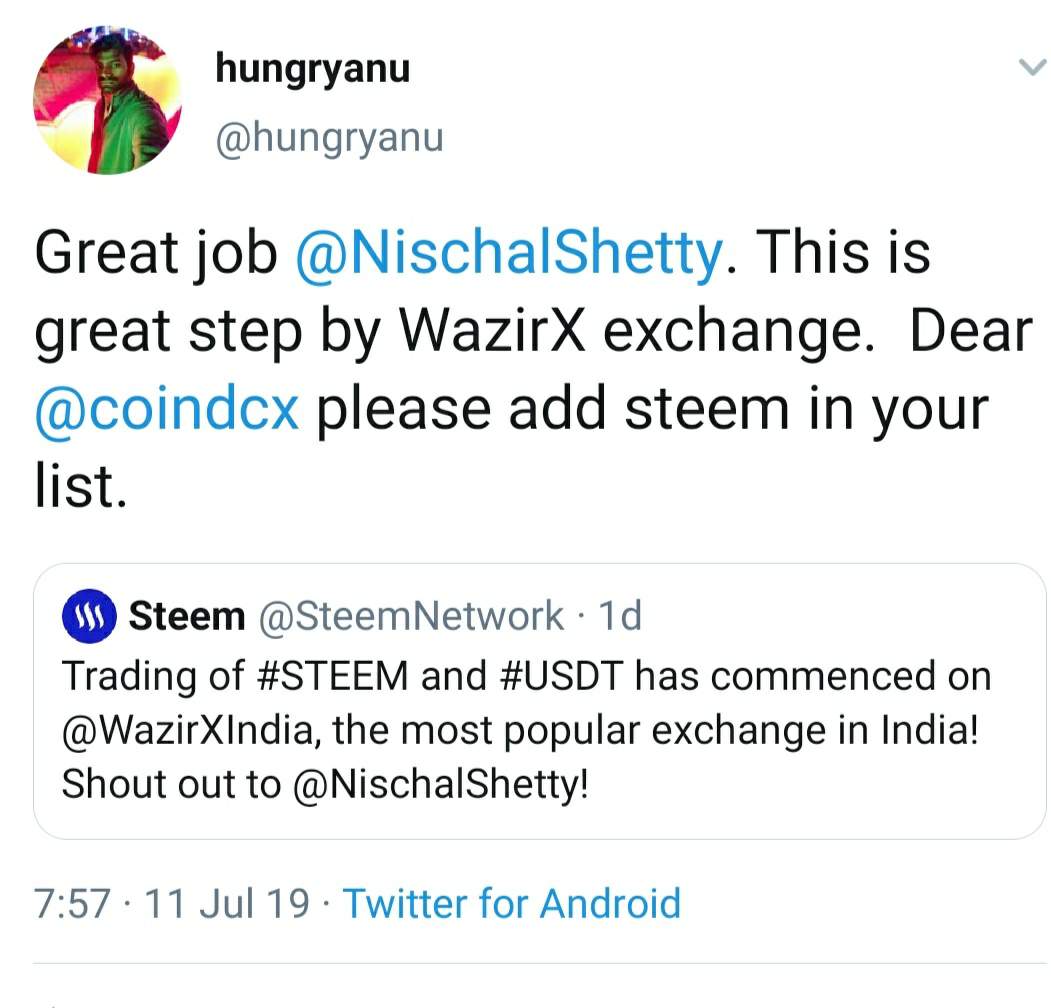Open the @hungryanu handle
This screenshot has height=1008, width=1051.
point(329,138)
